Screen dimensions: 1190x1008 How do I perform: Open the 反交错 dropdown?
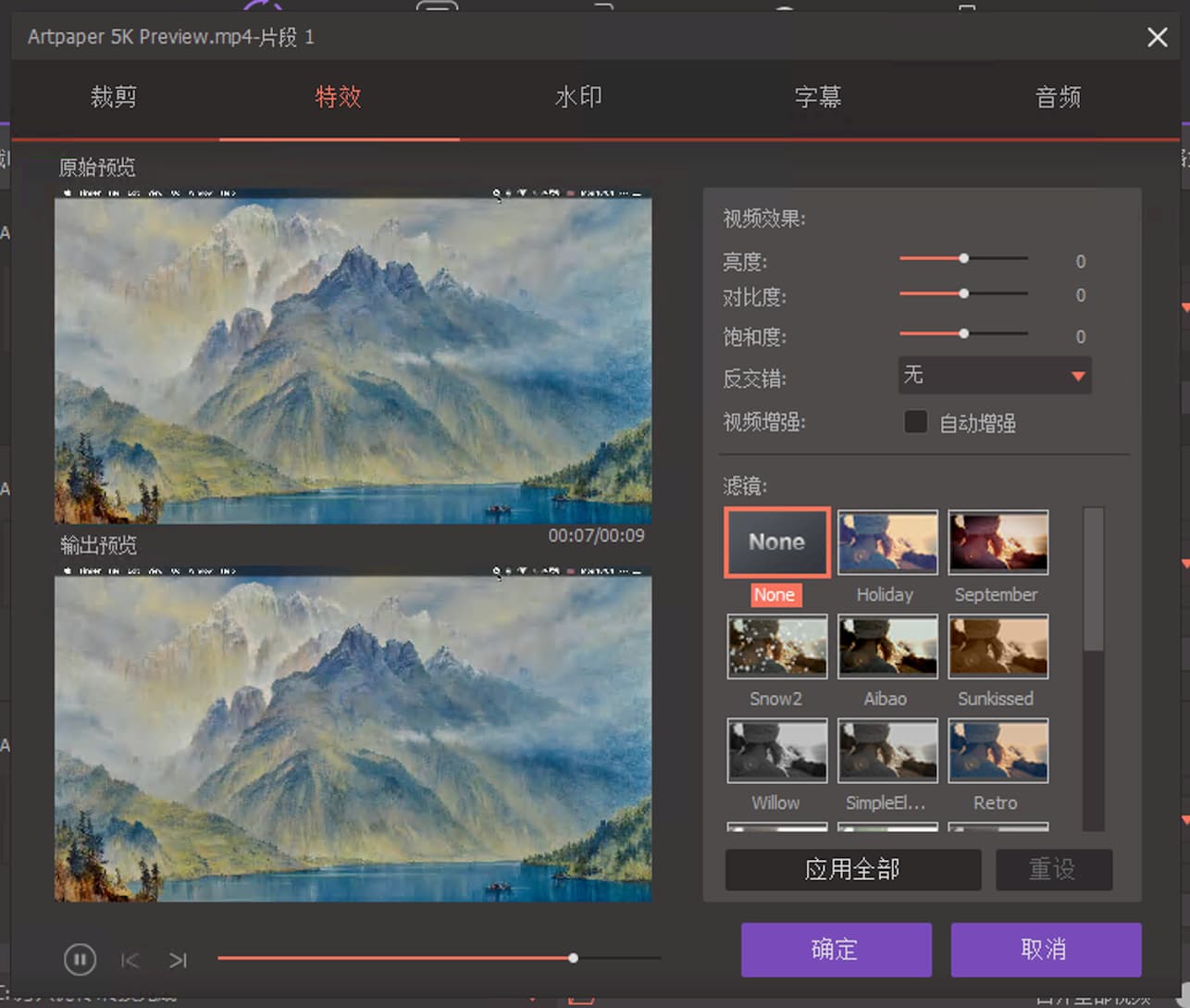[995, 376]
